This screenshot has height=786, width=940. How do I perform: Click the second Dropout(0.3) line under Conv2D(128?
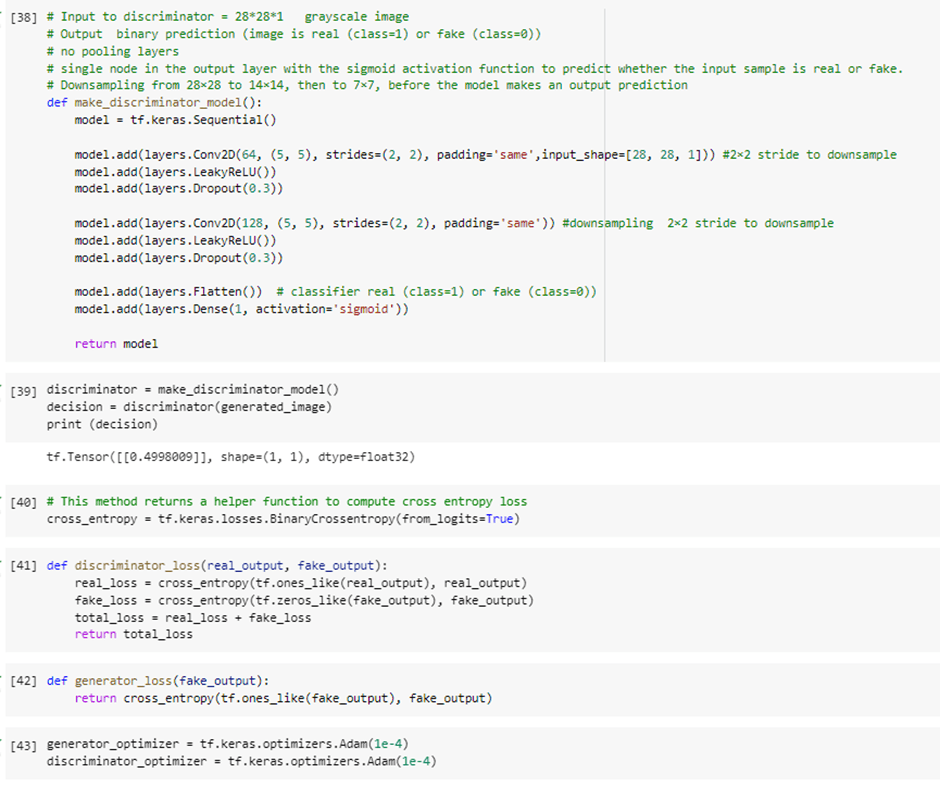click(179, 258)
